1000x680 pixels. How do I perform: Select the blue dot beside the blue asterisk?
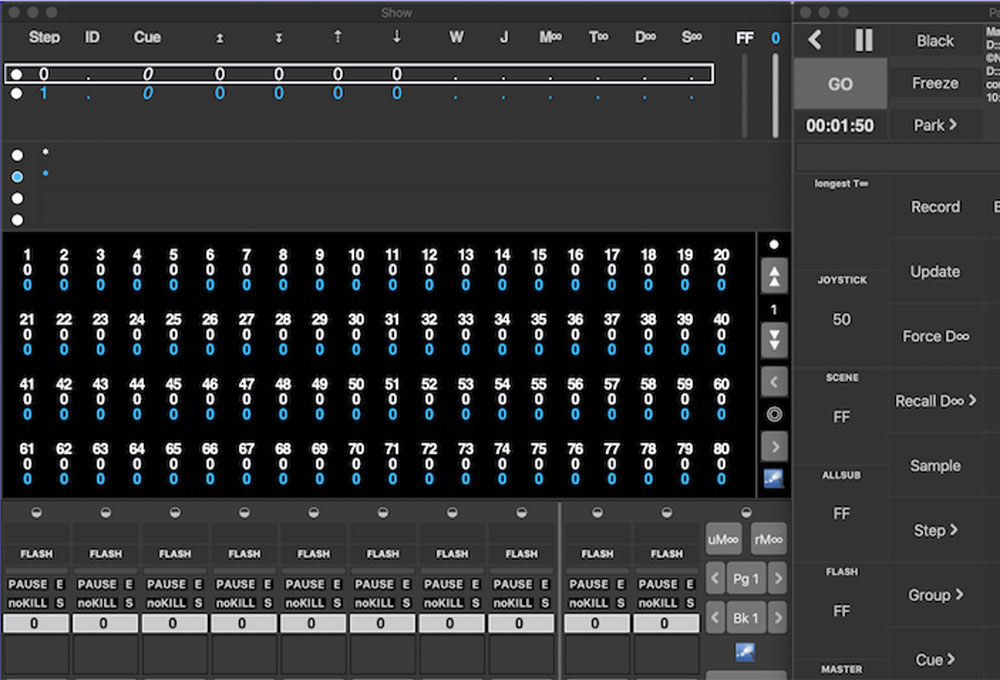[x=17, y=177]
